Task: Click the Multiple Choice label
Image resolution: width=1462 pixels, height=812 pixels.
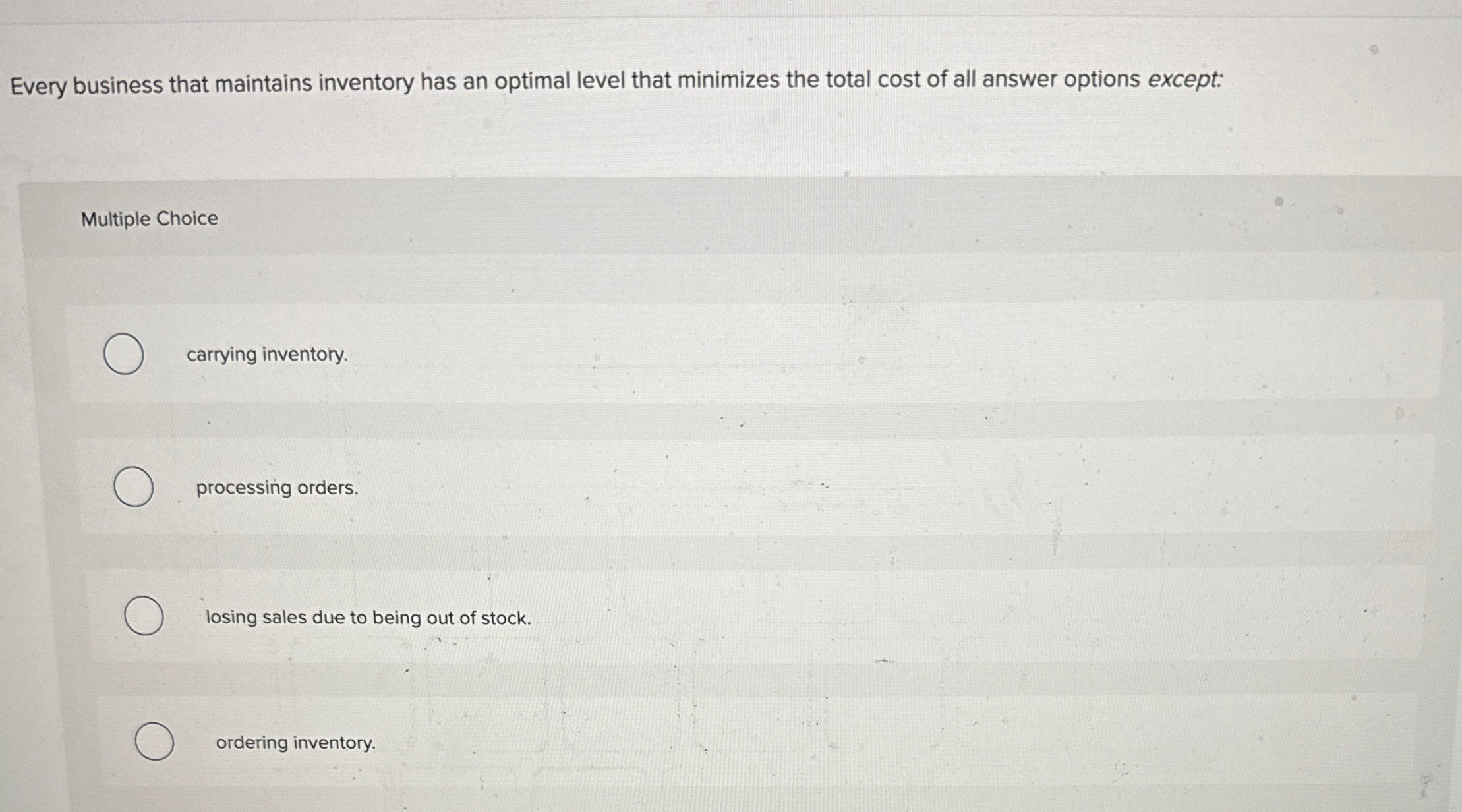Action: [148, 218]
